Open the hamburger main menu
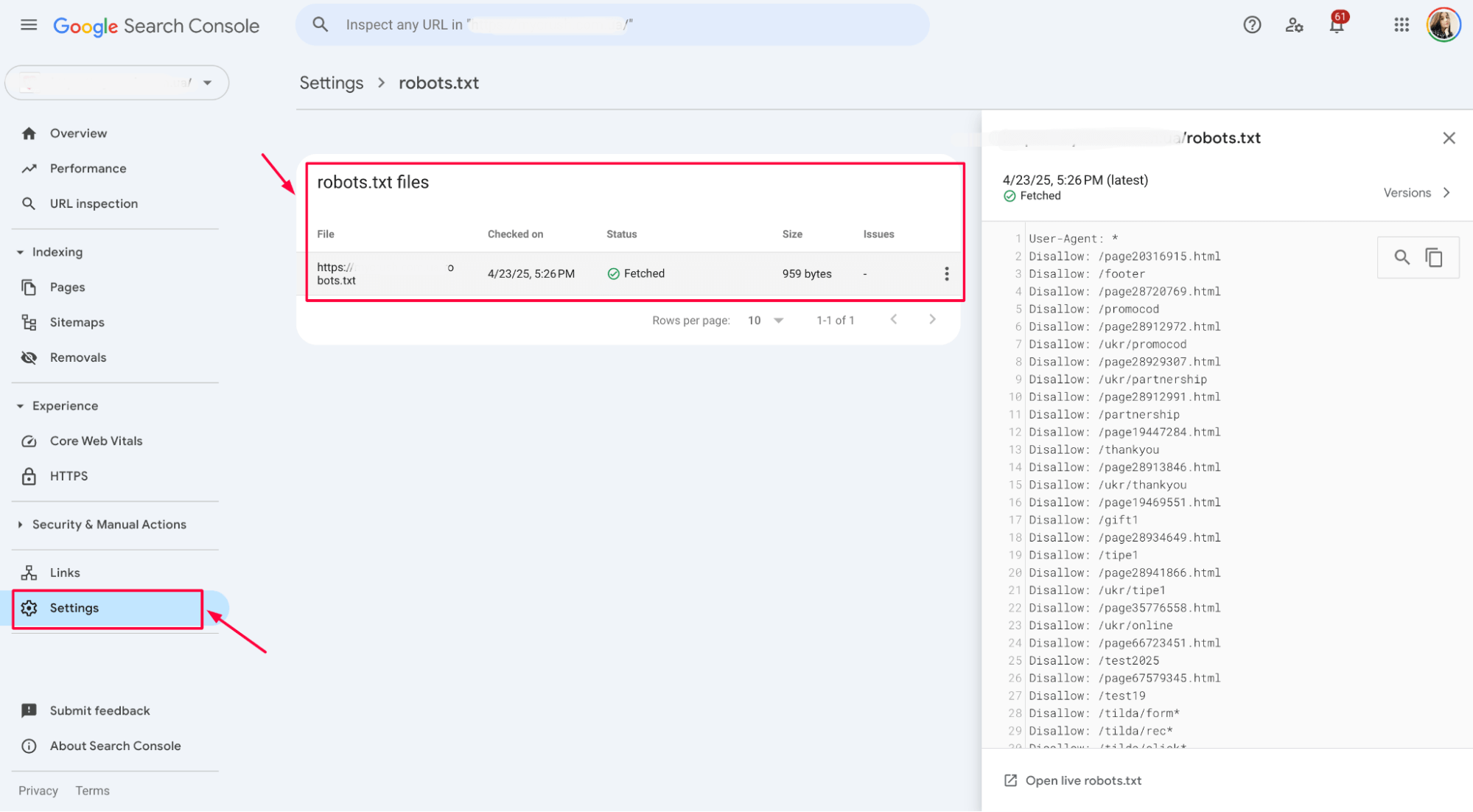 pos(29,25)
